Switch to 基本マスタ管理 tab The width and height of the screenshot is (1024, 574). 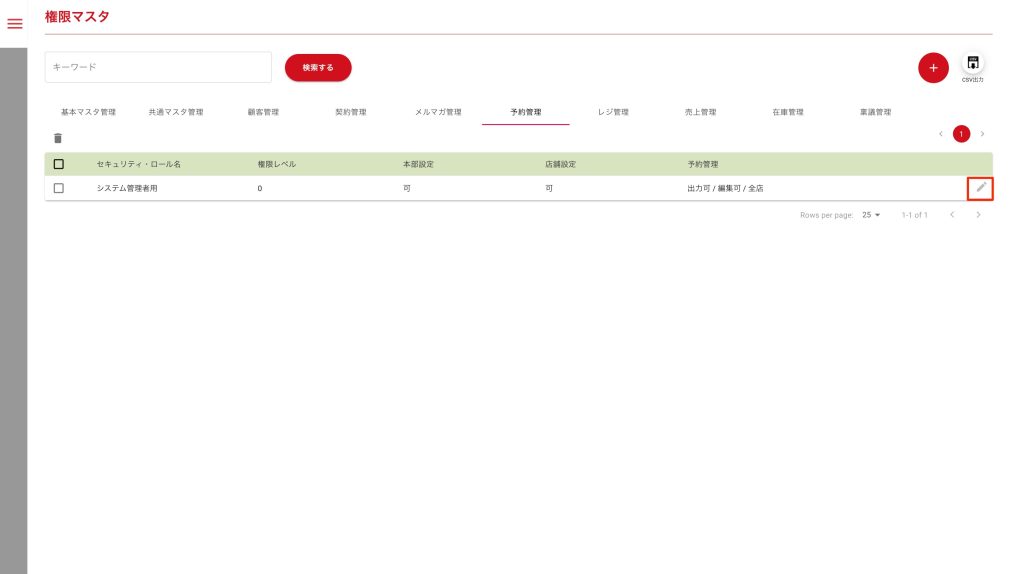pyautogui.click(x=88, y=112)
